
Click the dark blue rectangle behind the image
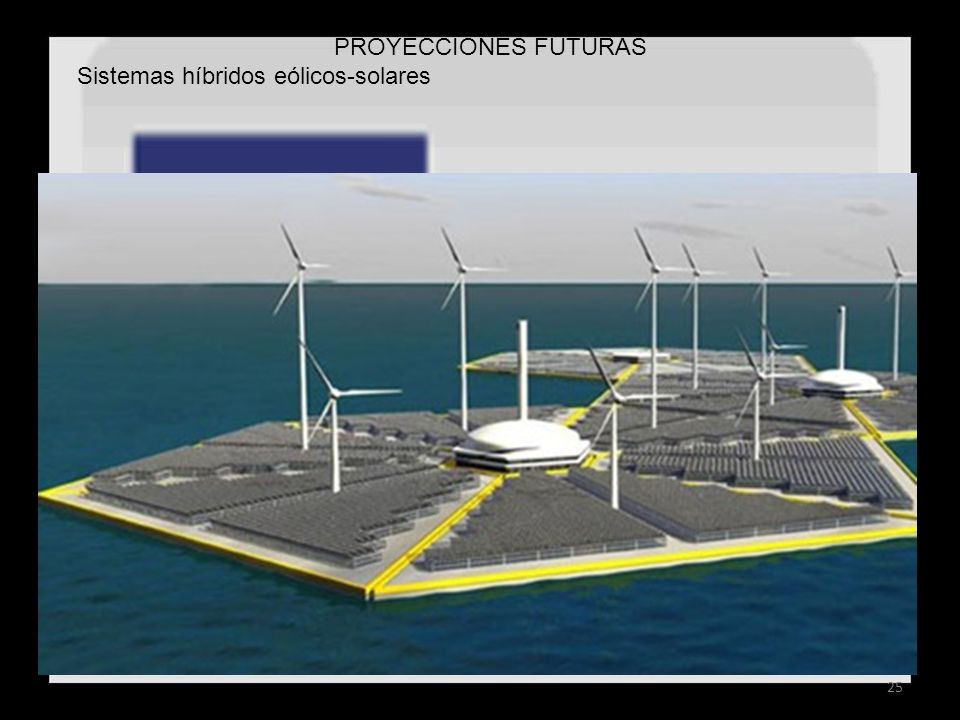click(x=280, y=153)
